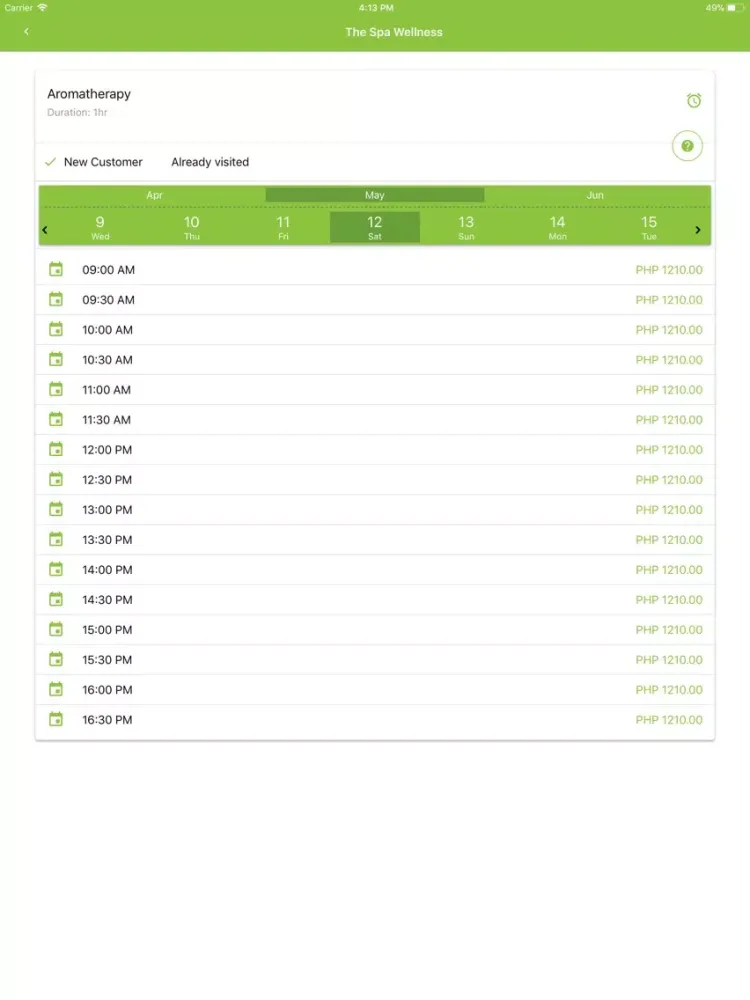Choose the 15:30 PM time label
The image size is (750, 1000).
(x=107, y=659)
